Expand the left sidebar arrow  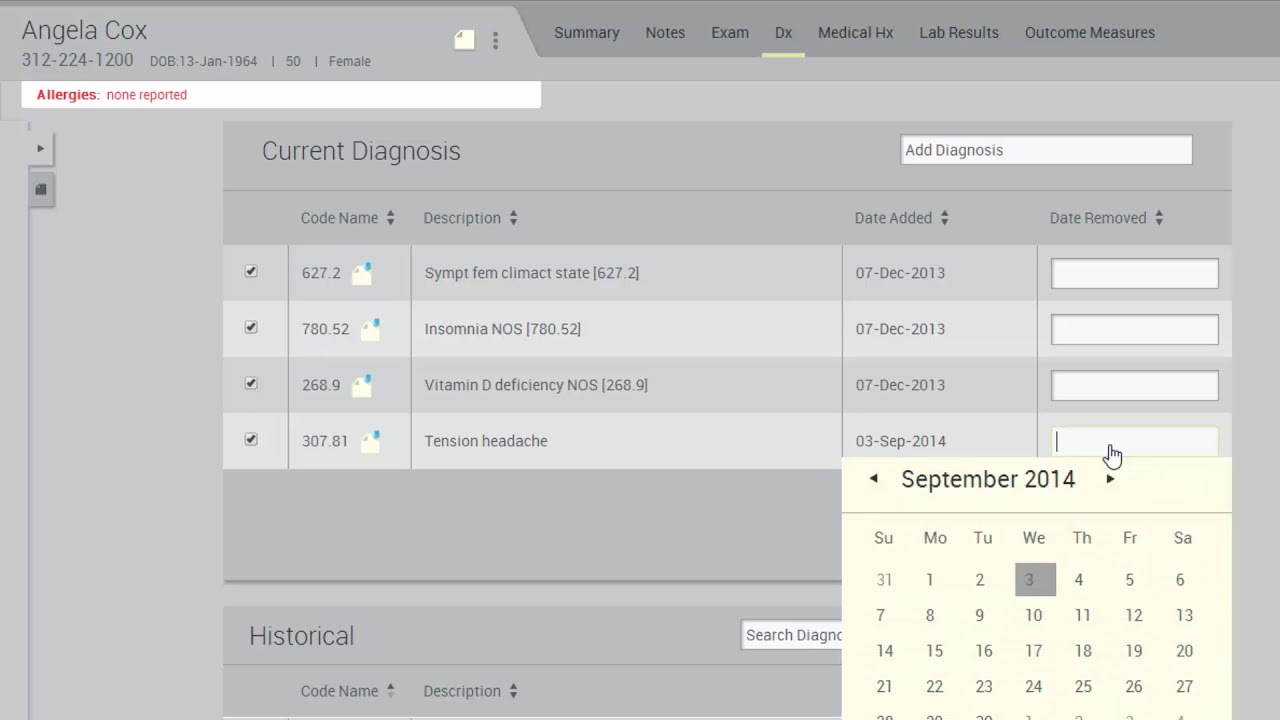click(x=41, y=148)
